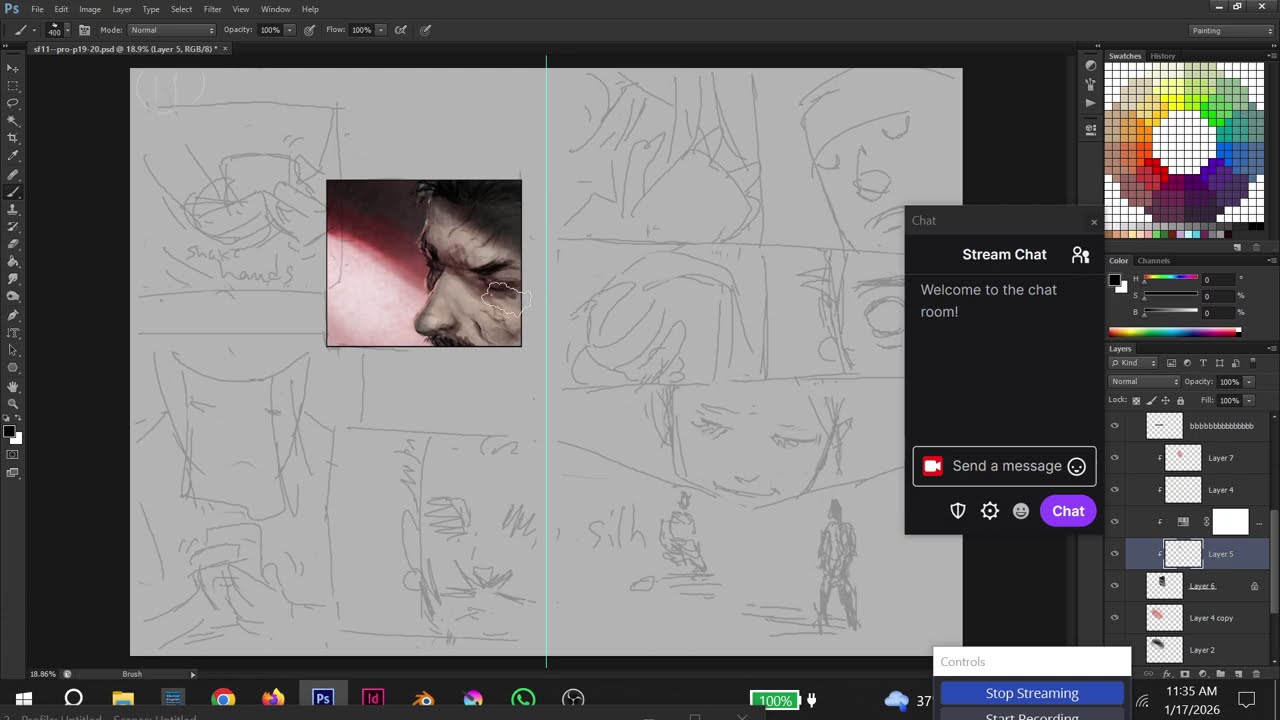Hide Layer 5 visibility eye
This screenshot has width=1280, height=720.
point(1114,554)
